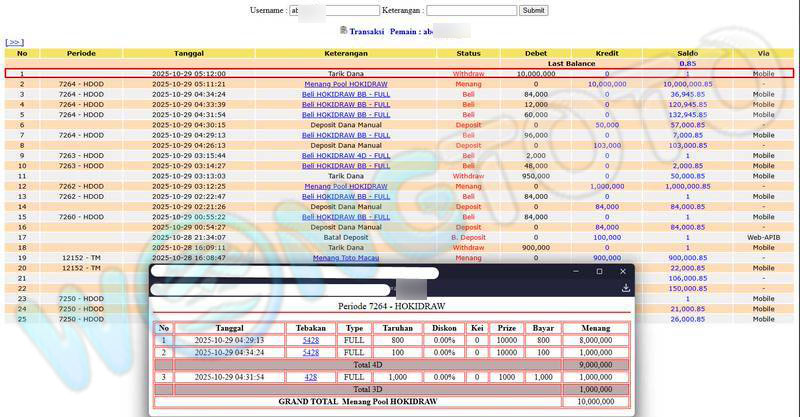Click the >> next page link
800x417 pixels.
(x=14, y=42)
